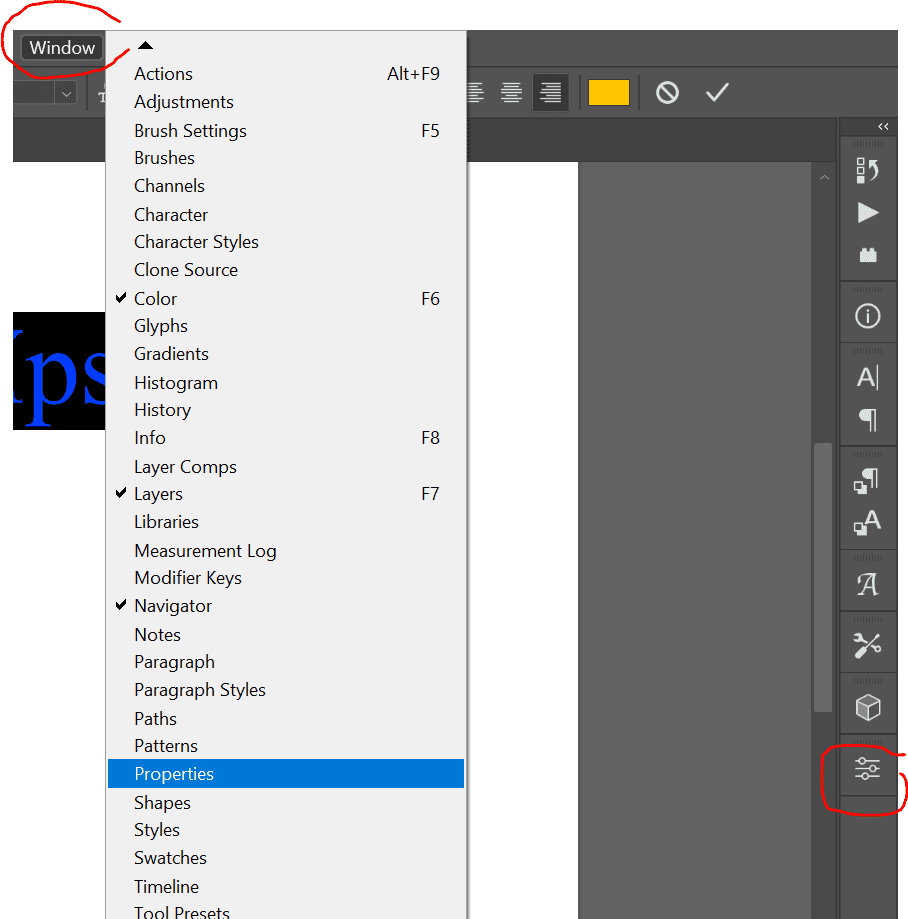Screen dimensions: 908x919
Task: Choose the Character menu item
Action: click(286, 214)
